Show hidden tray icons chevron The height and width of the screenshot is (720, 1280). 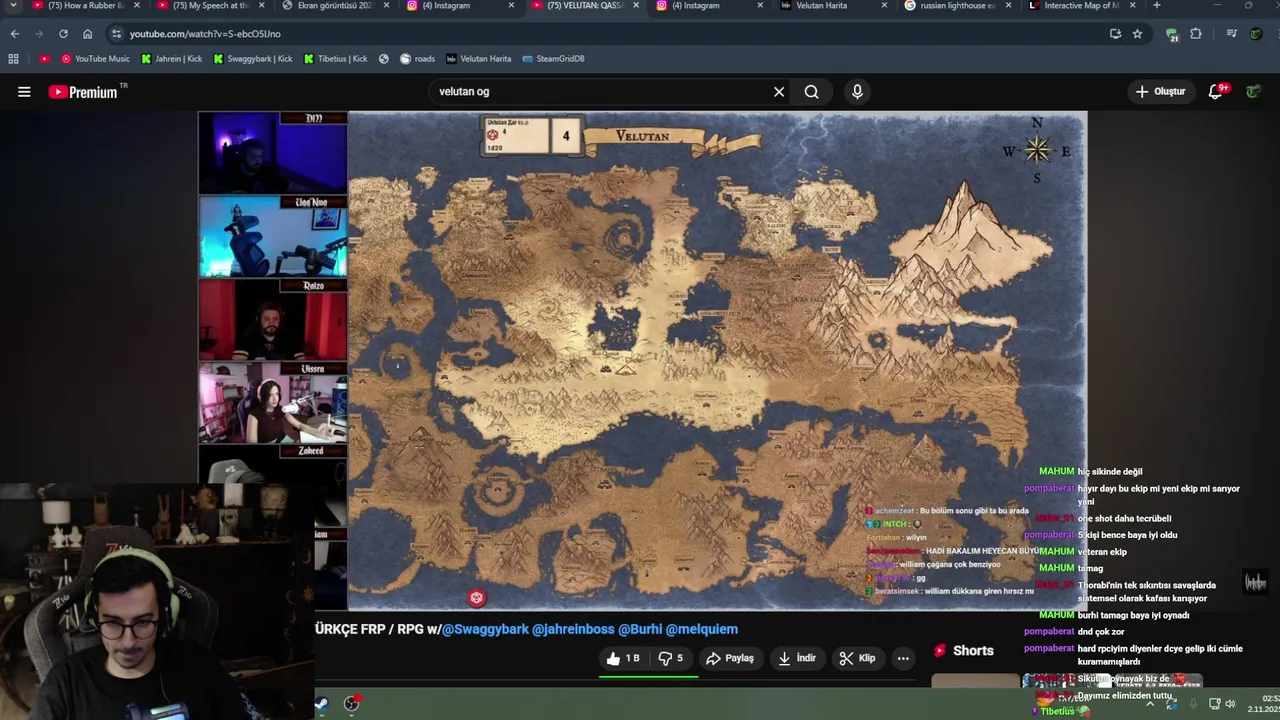pyautogui.click(x=1150, y=704)
